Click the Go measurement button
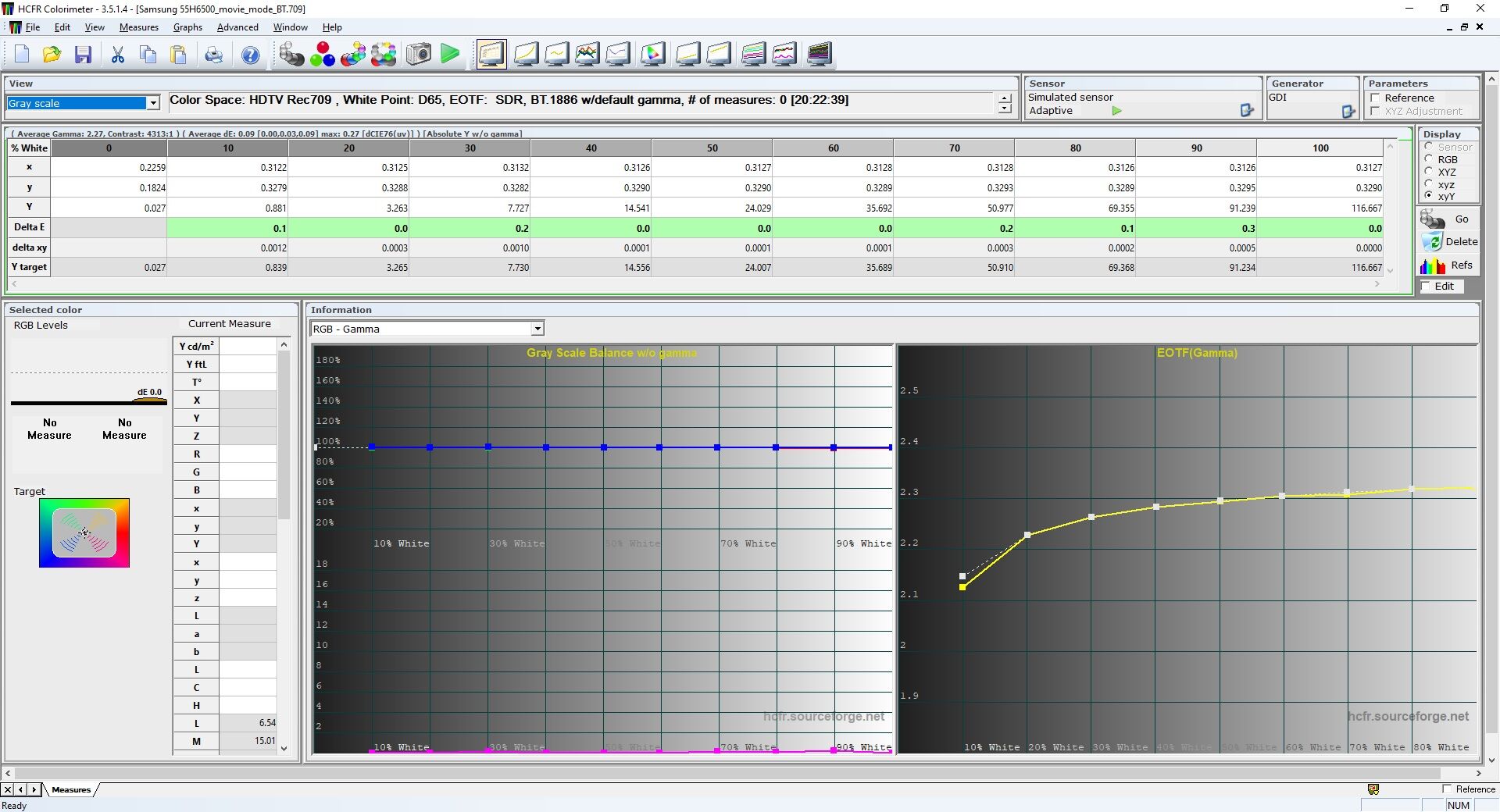 coord(1448,219)
